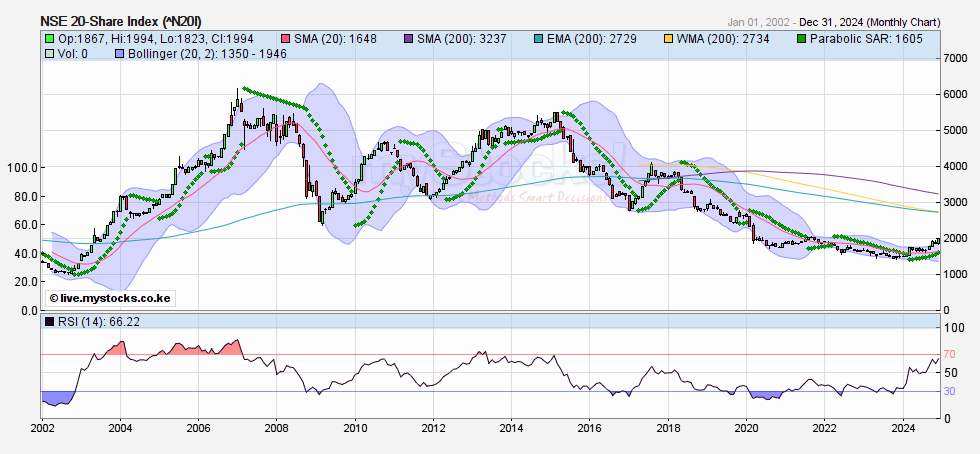Image resolution: width=980 pixels, height=454 pixels.
Task: Click the teal EMA (200) legend swatch
Action: click(541, 38)
